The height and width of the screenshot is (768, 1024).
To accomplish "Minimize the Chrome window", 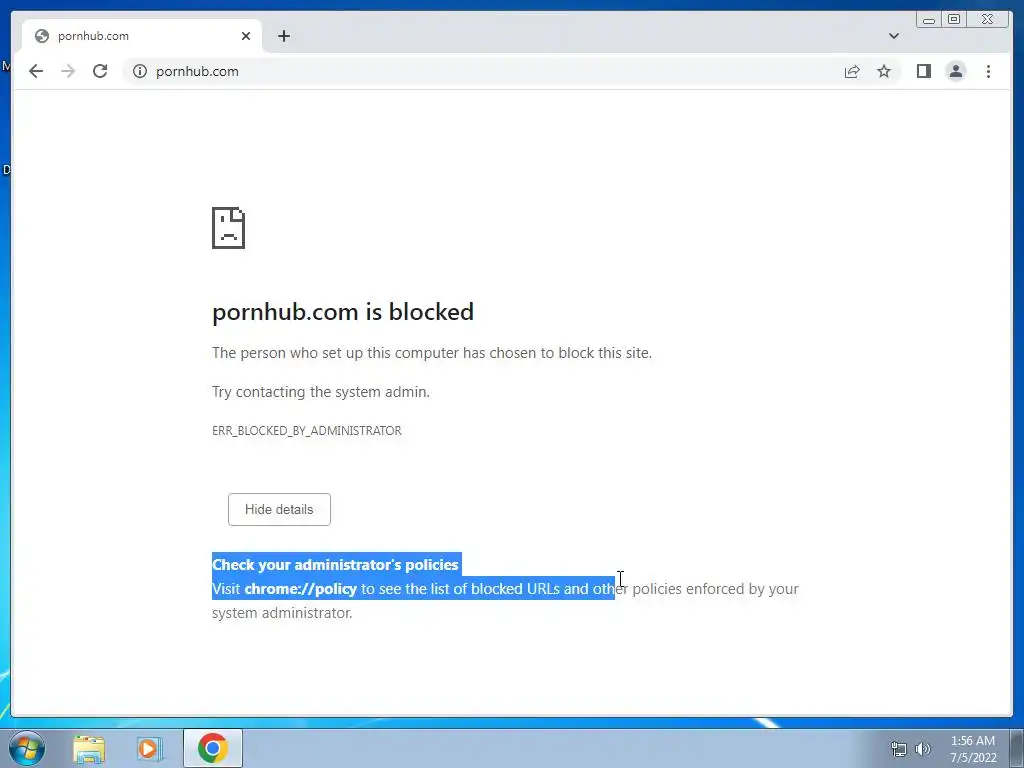I will coord(929,20).
